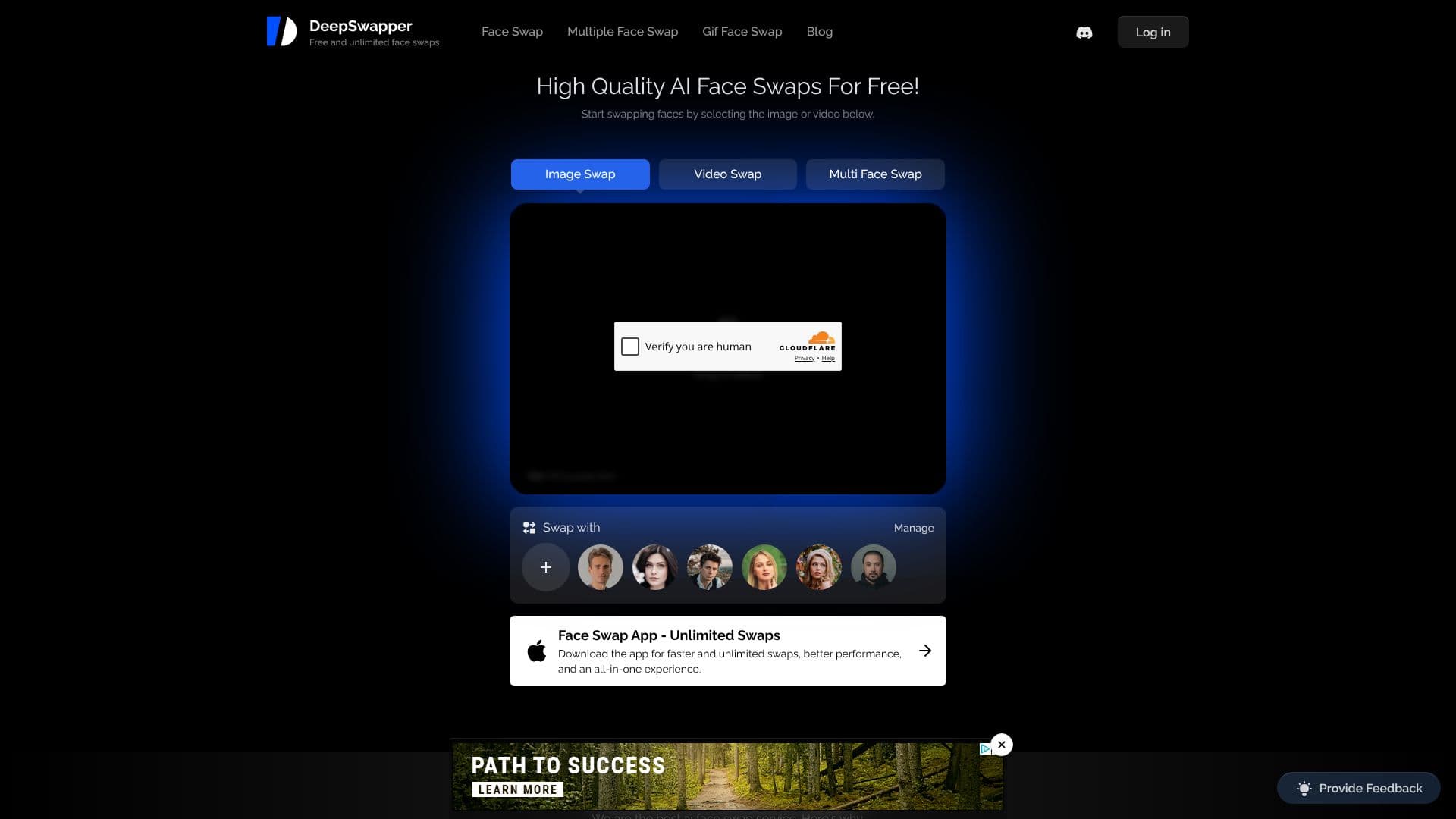Click the arrow on Face Swap App banner

[925, 651]
